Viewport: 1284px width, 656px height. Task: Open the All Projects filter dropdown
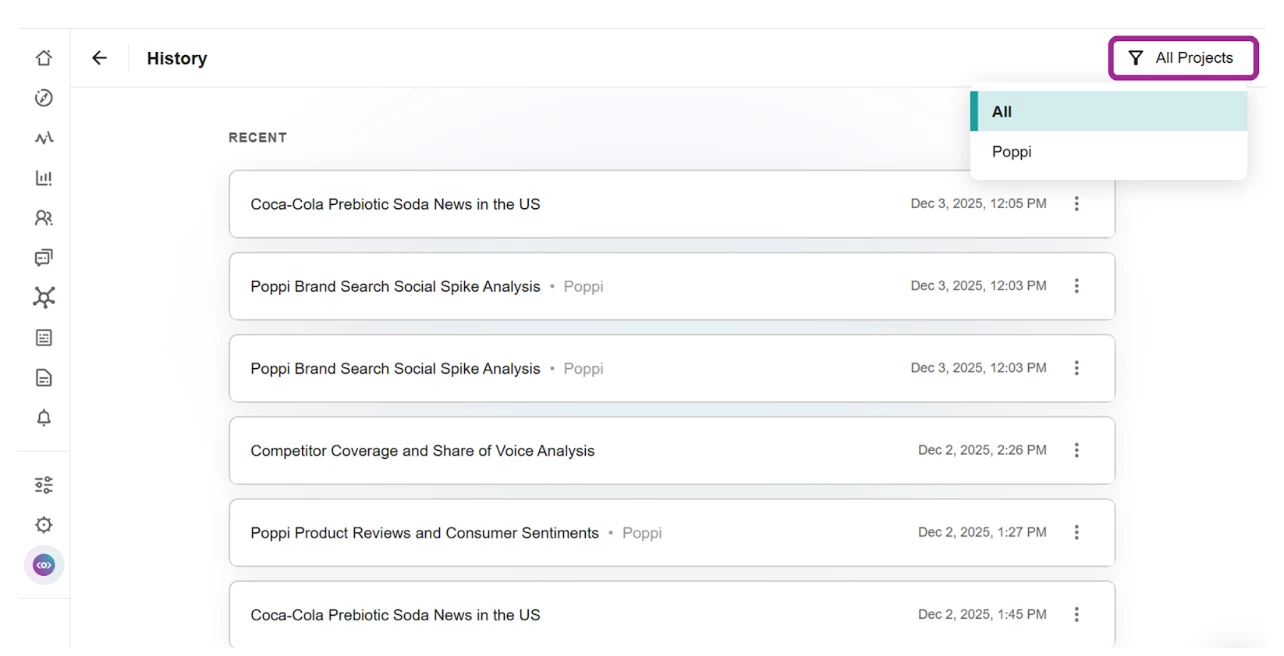(x=1183, y=58)
